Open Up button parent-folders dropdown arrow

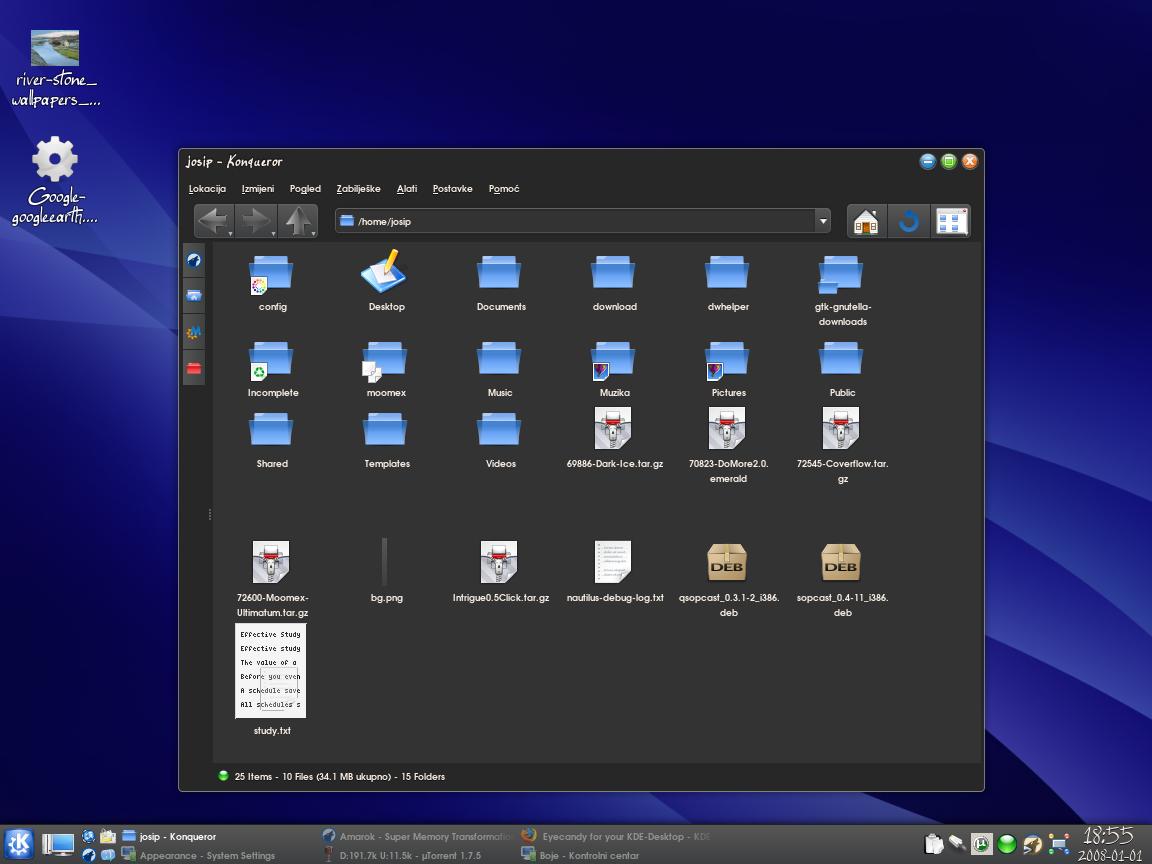click(314, 234)
